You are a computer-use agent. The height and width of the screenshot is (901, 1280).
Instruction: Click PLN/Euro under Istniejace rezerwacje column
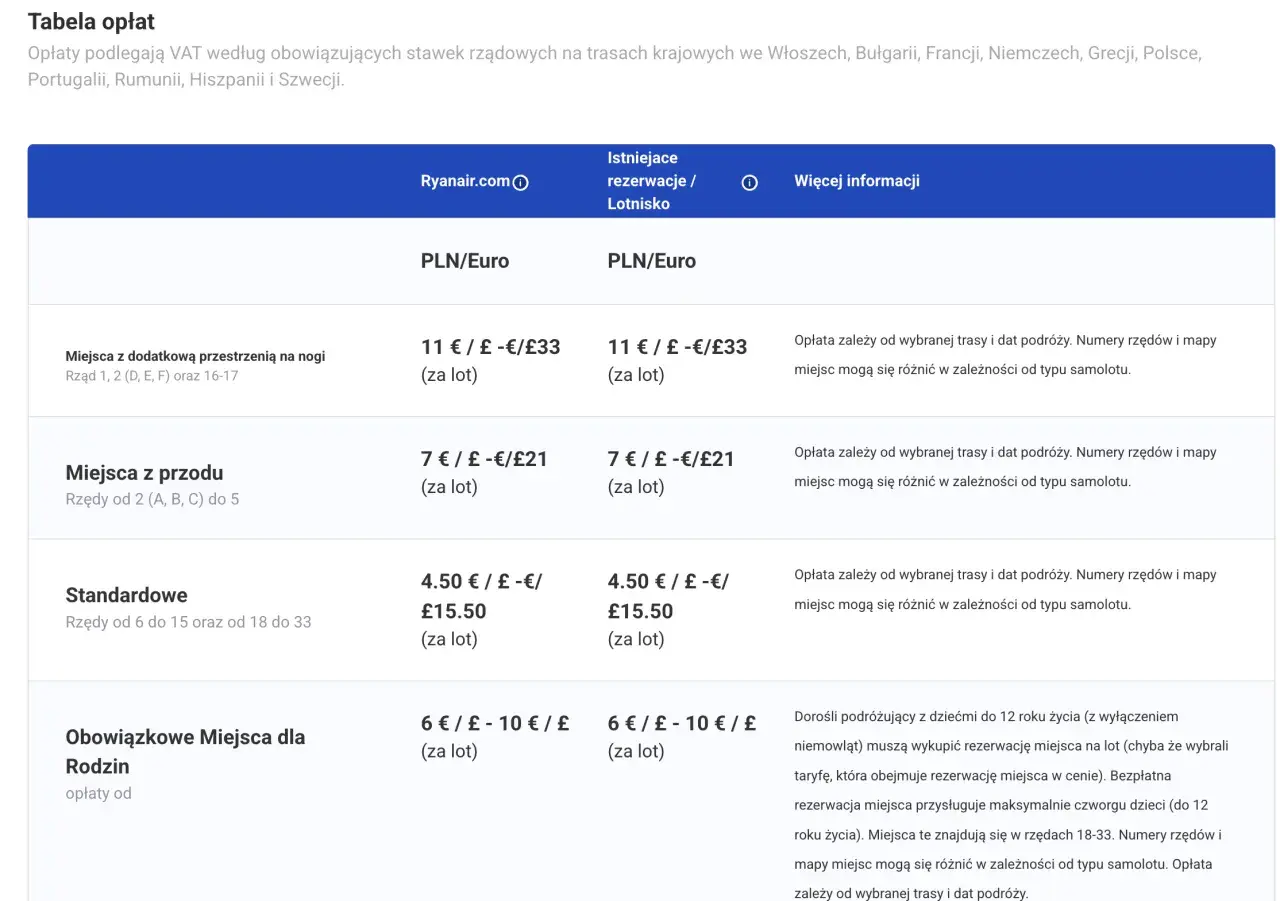pyautogui.click(x=652, y=261)
